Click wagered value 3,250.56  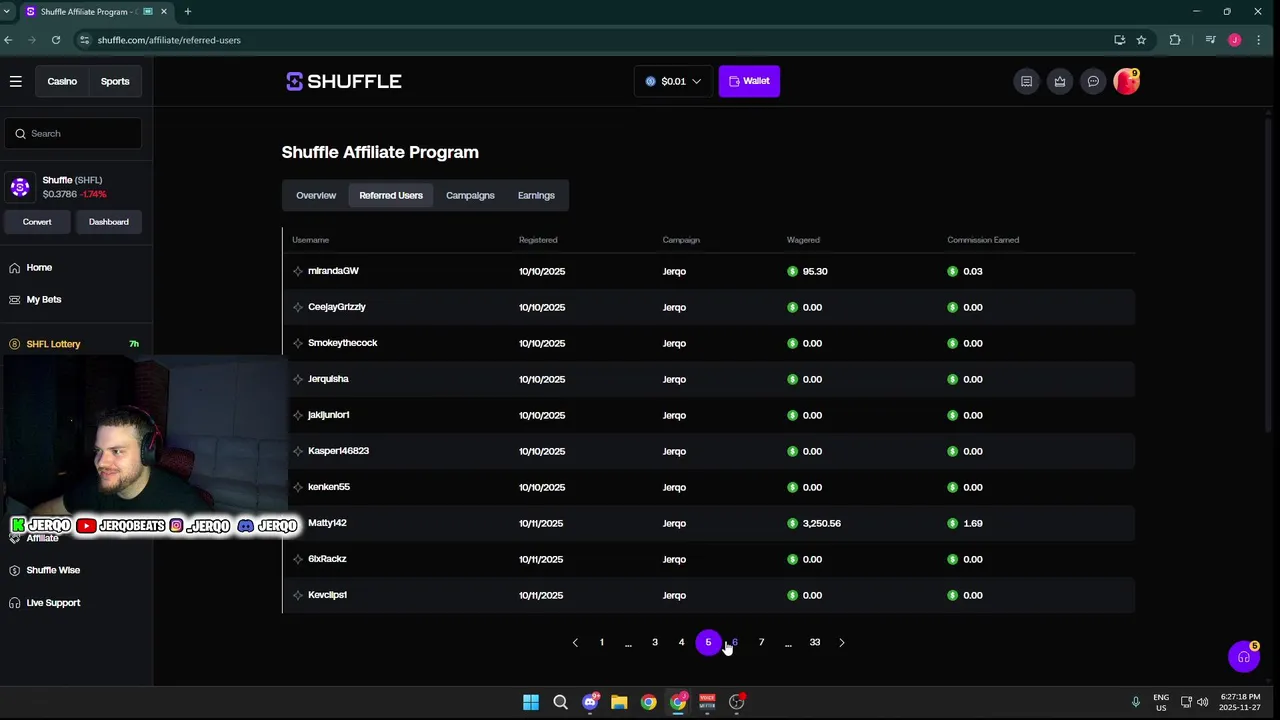click(x=821, y=523)
